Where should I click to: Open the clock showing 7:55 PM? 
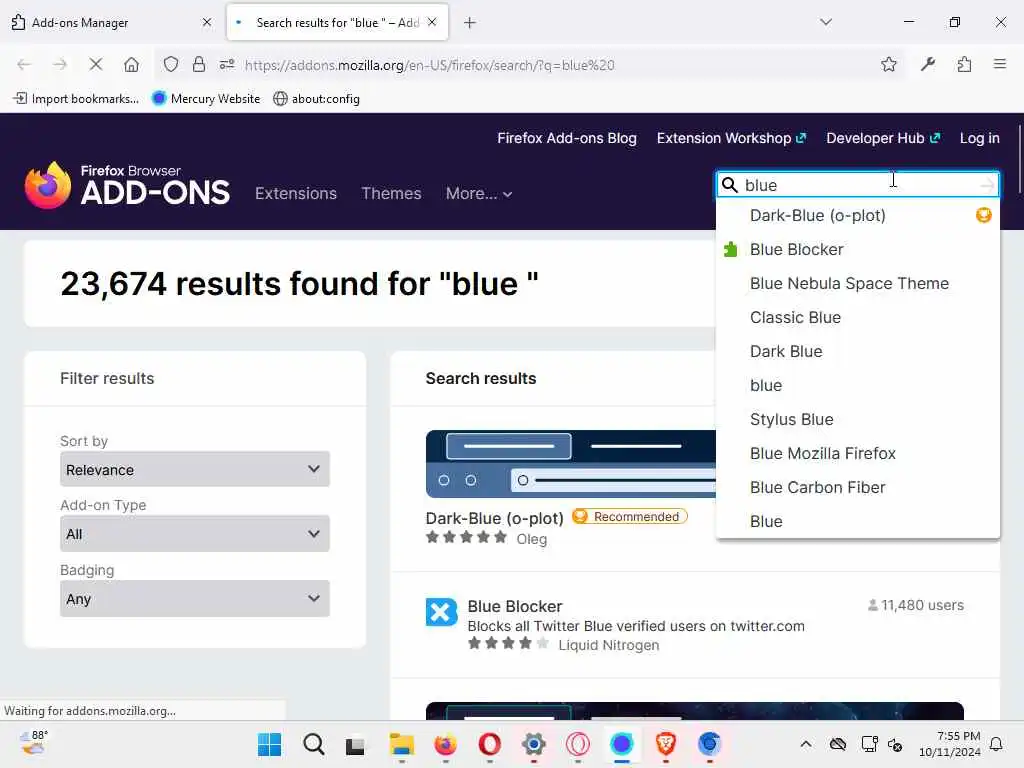(950, 744)
